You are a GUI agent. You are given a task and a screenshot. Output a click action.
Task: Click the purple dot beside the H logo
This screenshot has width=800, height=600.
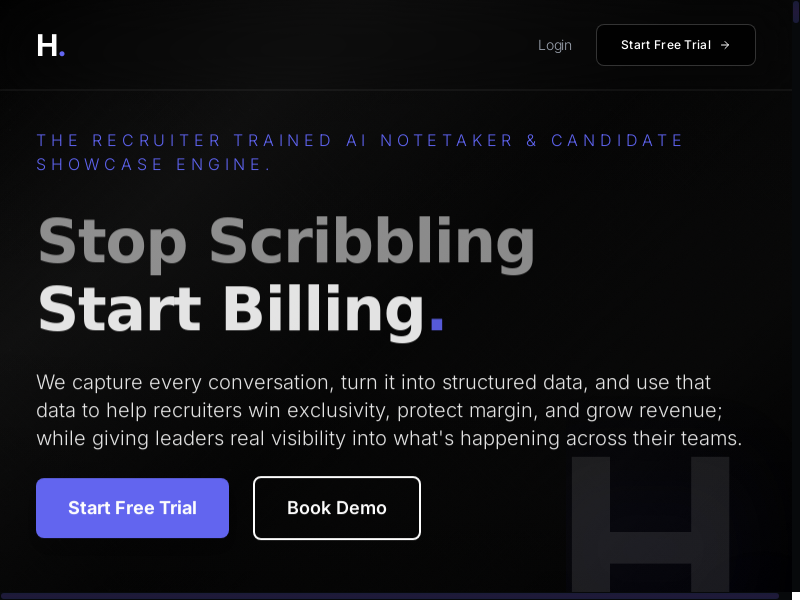coord(62,54)
